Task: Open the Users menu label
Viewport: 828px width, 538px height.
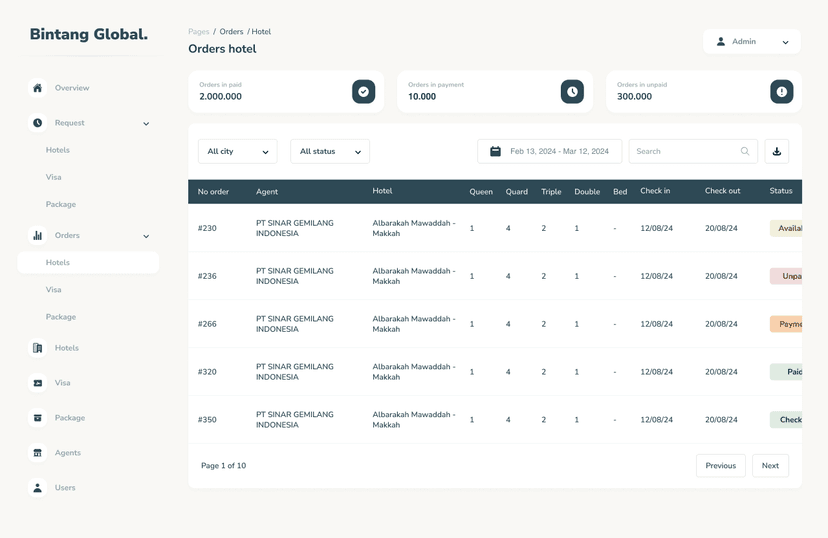Action: 65,487
